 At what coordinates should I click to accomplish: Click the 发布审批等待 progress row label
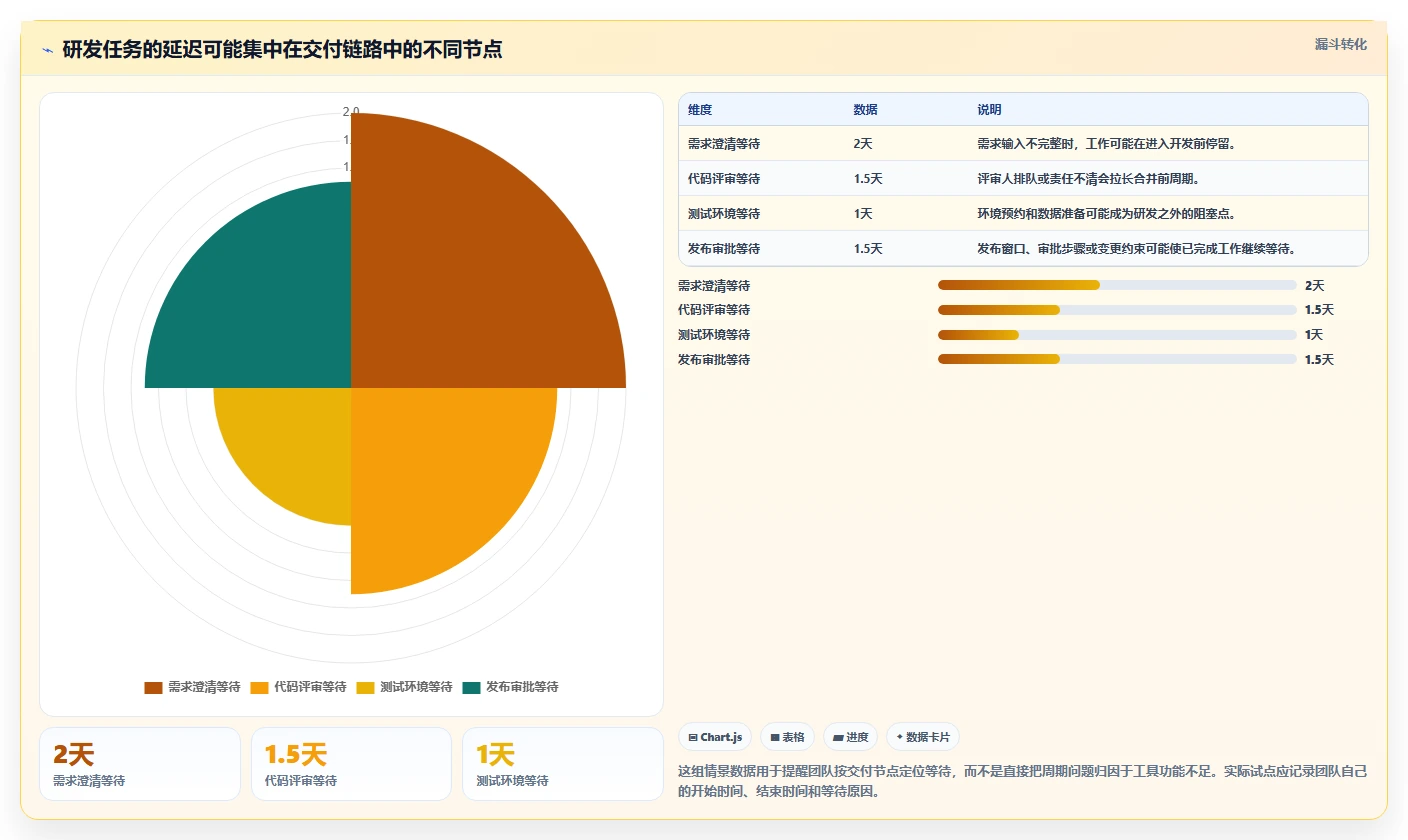click(714, 359)
